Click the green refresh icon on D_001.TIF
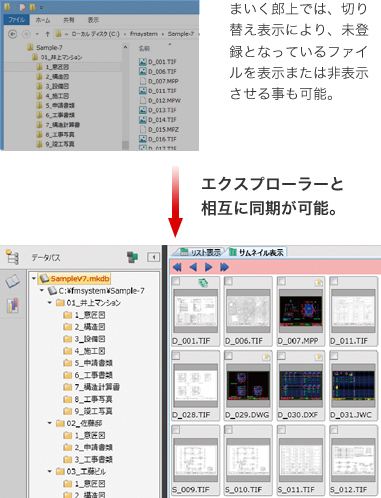Image resolution: width=381 pixels, height=498 pixels. pos(203,283)
